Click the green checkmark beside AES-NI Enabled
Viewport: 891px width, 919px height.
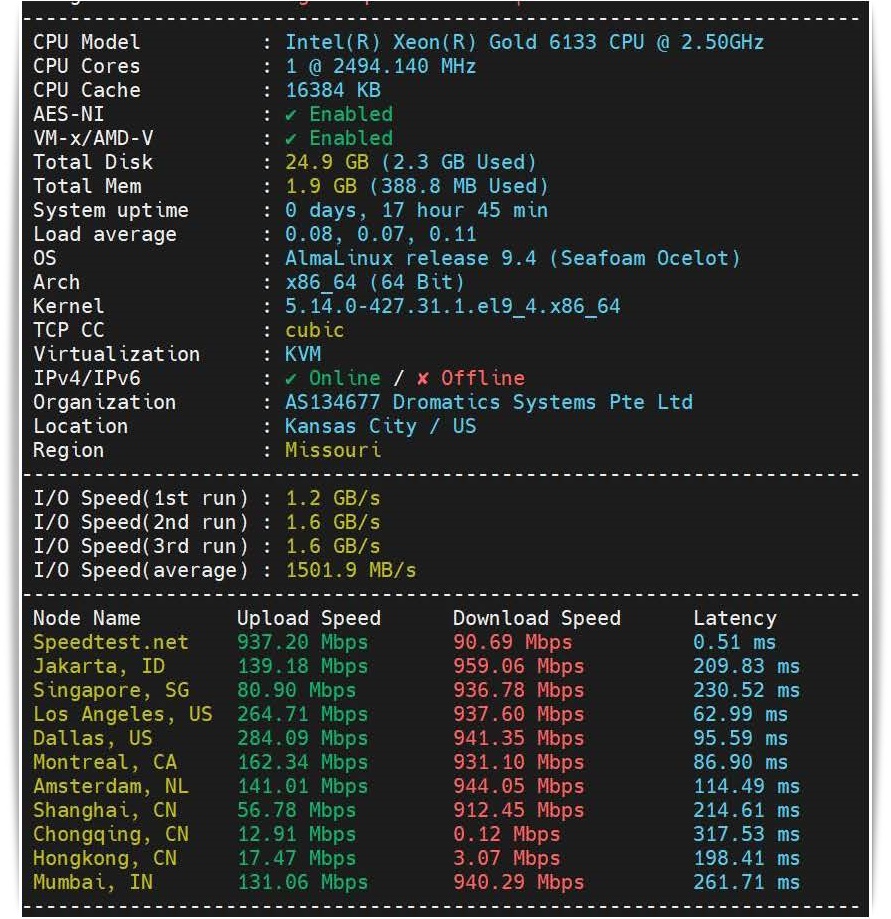point(292,115)
